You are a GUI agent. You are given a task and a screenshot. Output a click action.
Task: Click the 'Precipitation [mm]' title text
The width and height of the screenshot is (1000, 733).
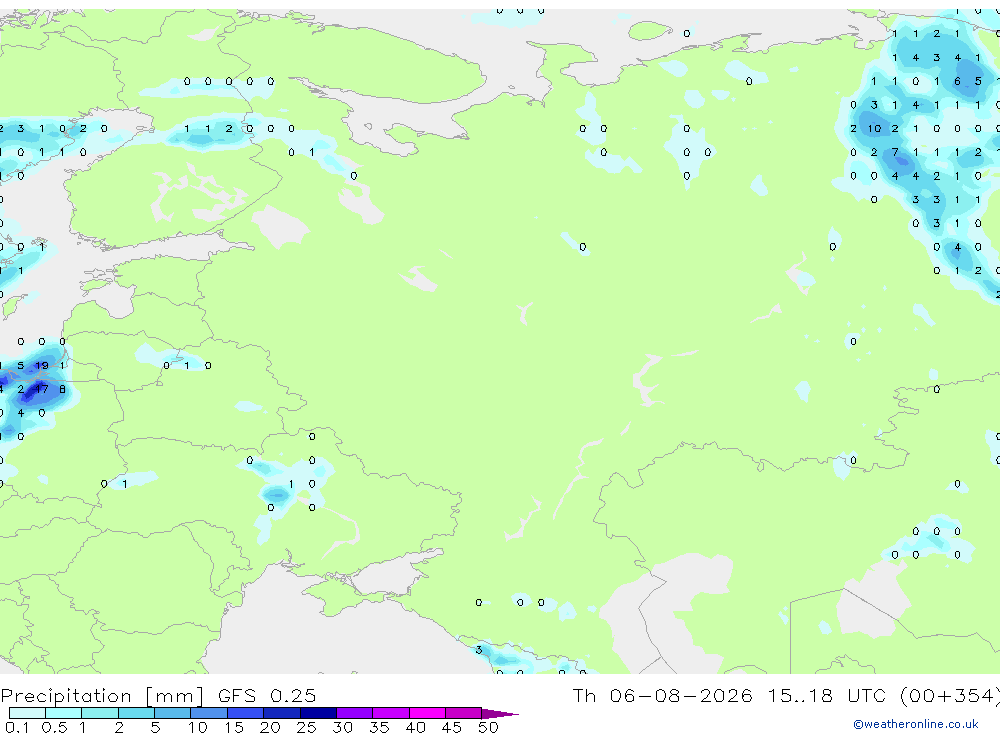tap(102, 695)
